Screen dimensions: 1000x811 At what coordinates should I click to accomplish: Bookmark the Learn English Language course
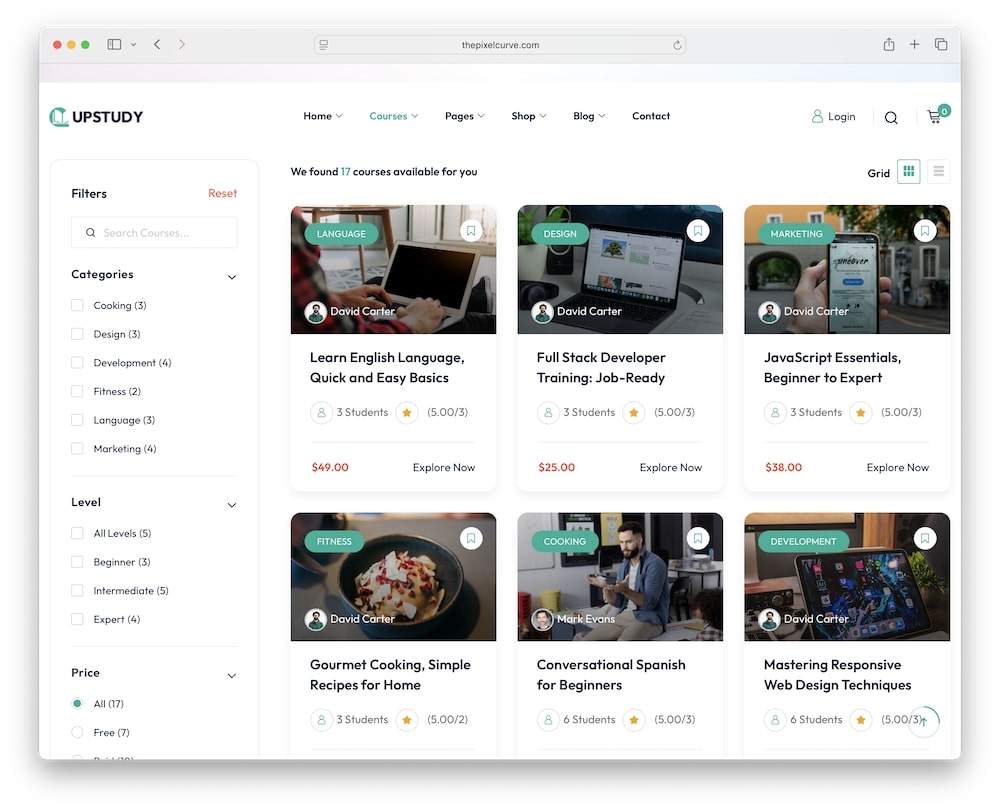[471, 231]
